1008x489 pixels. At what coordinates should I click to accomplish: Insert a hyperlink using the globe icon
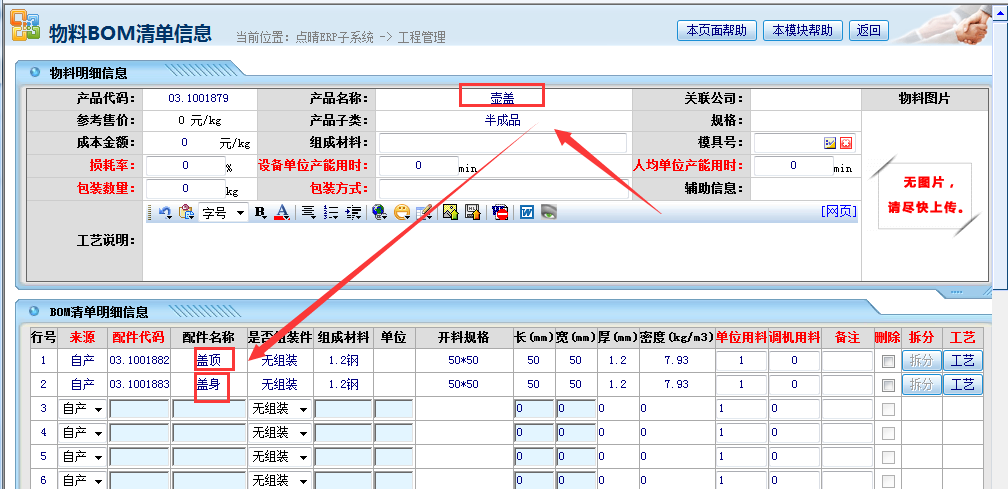pyautogui.click(x=379, y=212)
